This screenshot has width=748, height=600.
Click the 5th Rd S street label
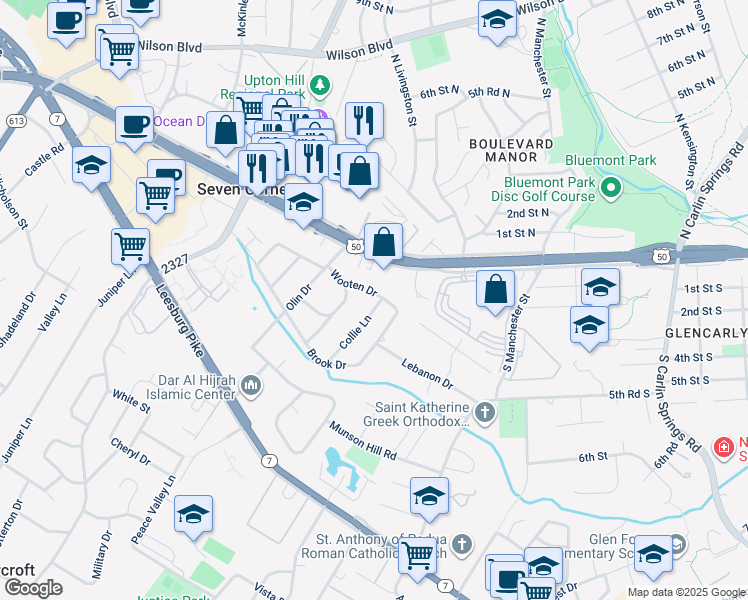[x=629, y=394]
